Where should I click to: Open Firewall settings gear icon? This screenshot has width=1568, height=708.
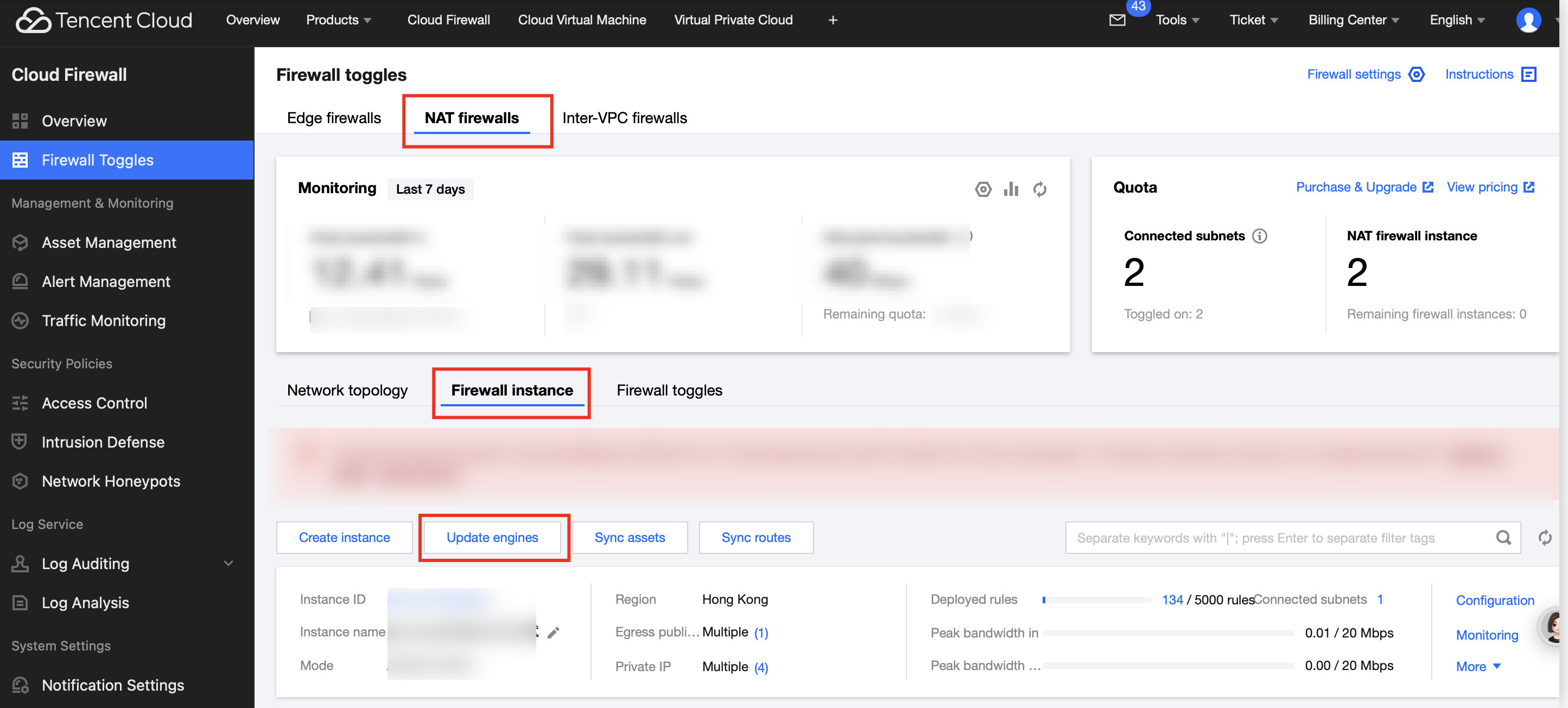click(x=1417, y=74)
